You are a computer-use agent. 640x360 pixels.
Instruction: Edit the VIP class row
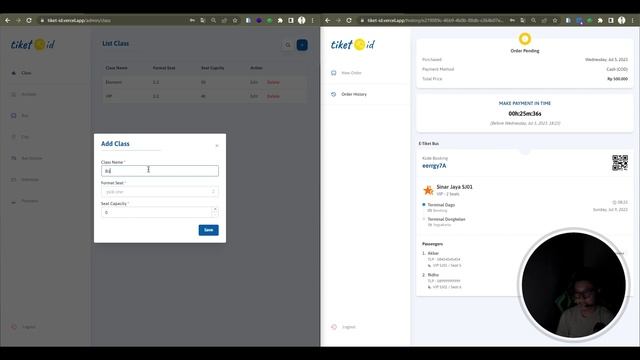[x=254, y=96]
